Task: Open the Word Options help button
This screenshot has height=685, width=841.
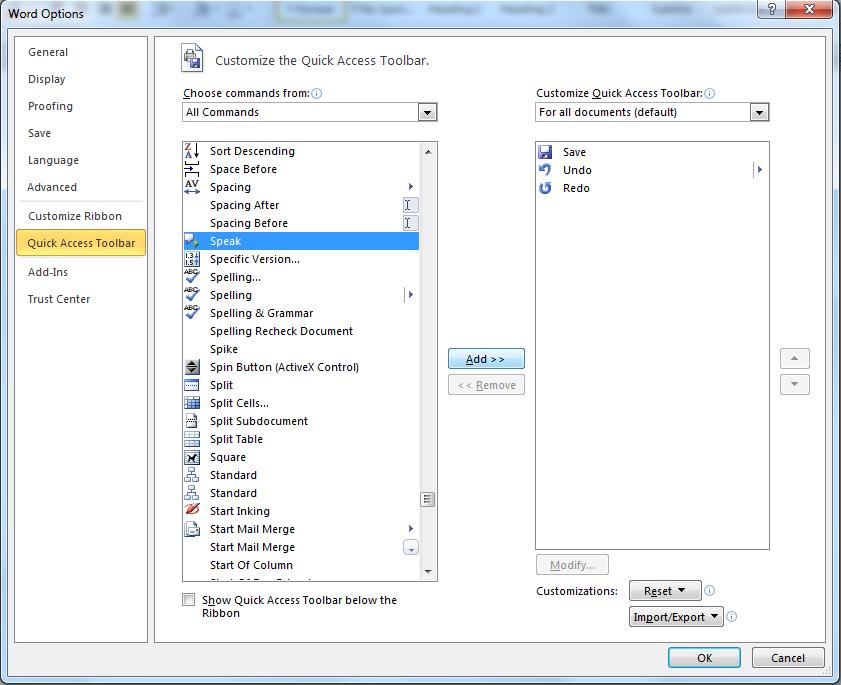Action: pyautogui.click(x=772, y=9)
